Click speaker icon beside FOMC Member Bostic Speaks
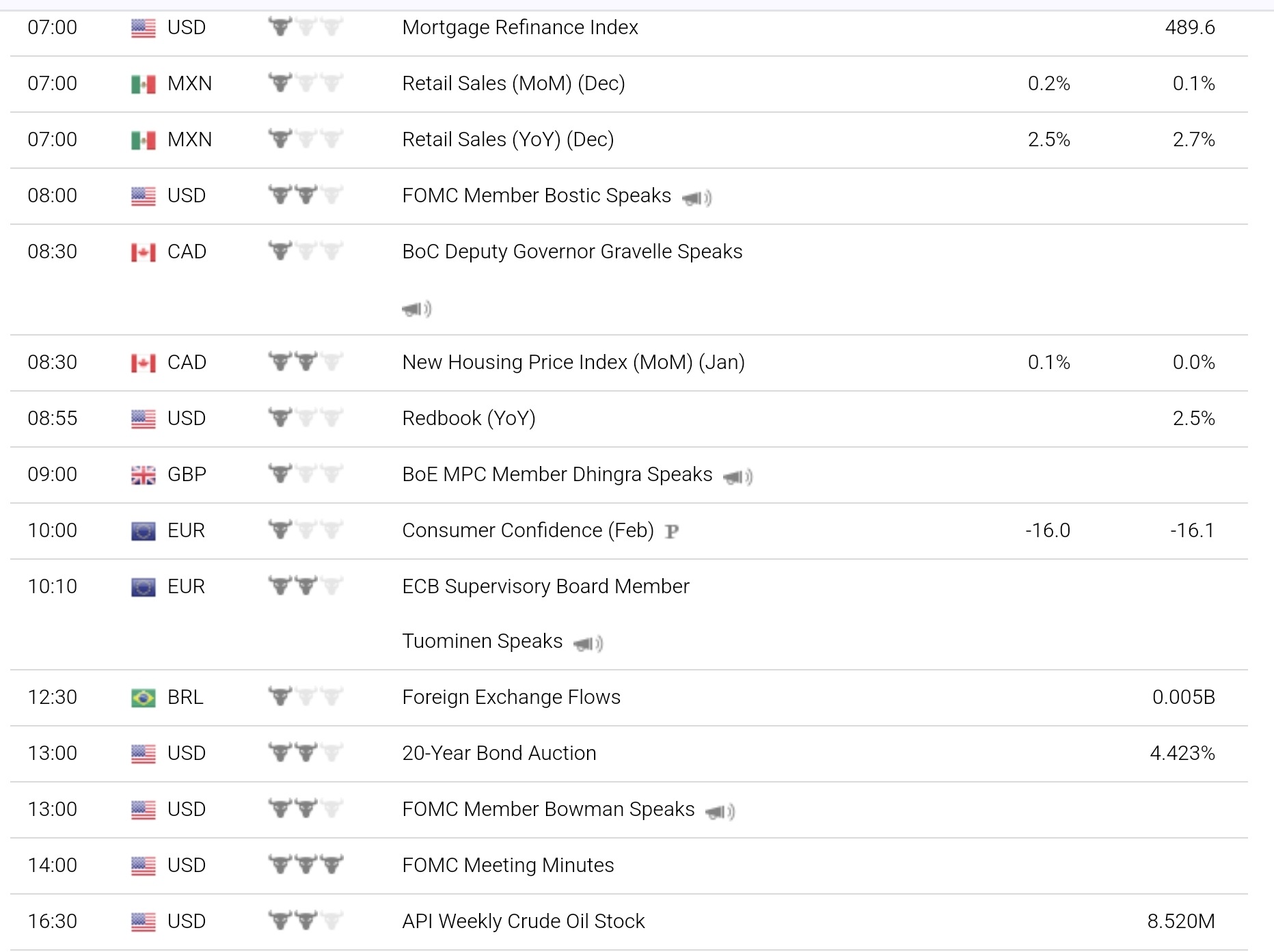The height and width of the screenshot is (952, 1274). tap(696, 198)
